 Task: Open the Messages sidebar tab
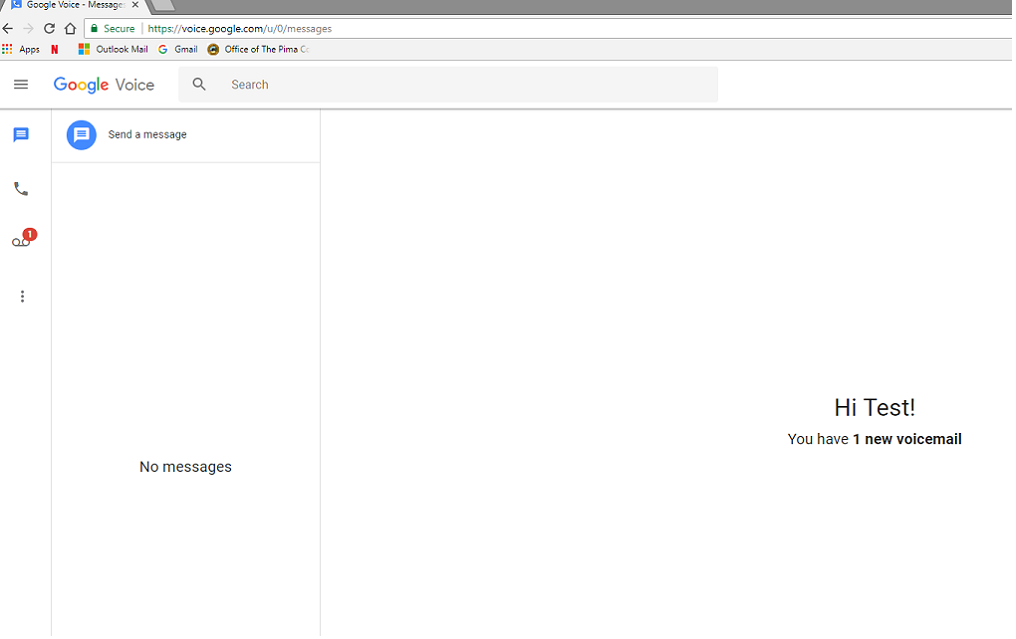[21, 135]
